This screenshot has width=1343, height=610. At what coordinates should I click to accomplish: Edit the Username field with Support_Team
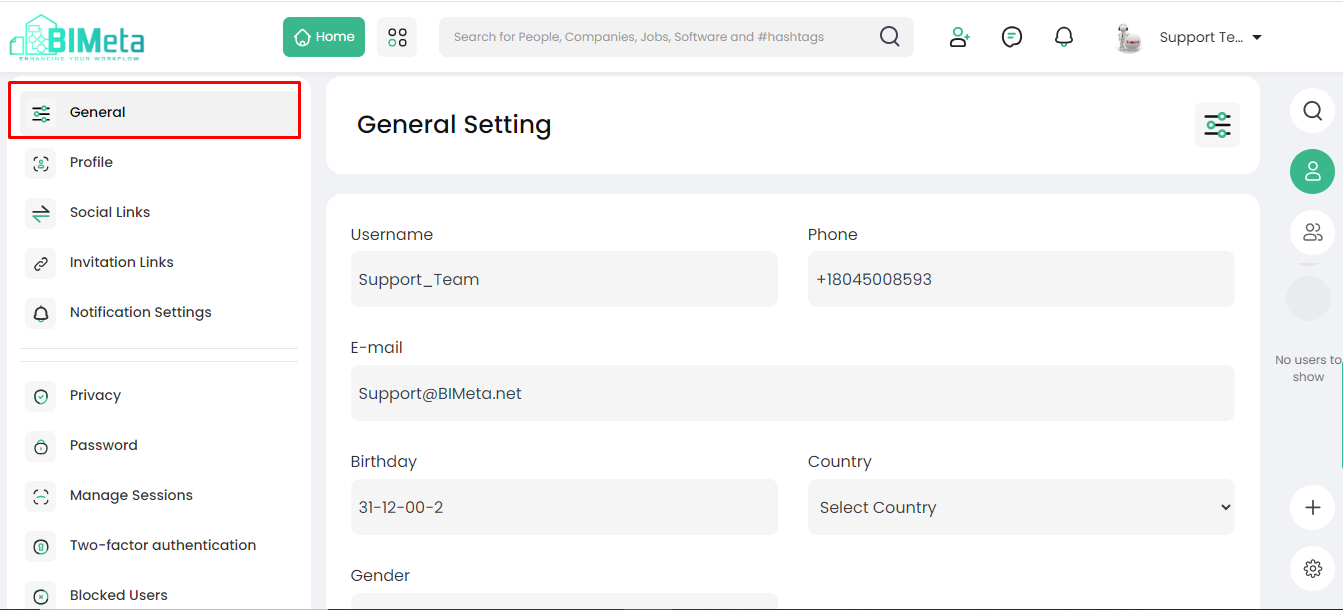coord(564,279)
